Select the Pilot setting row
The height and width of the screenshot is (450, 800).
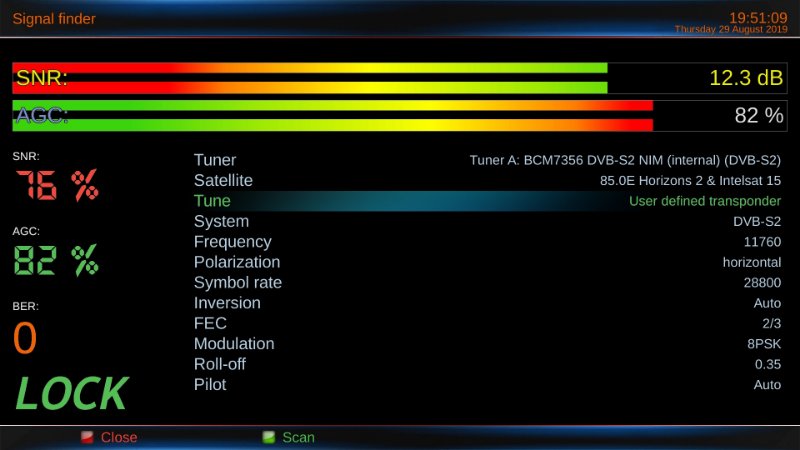tap(487, 385)
